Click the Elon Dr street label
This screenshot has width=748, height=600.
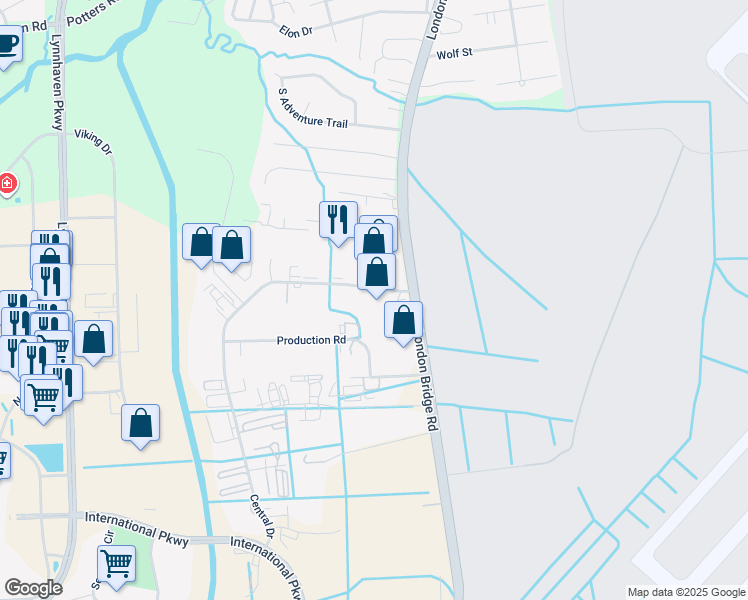[x=296, y=31]
